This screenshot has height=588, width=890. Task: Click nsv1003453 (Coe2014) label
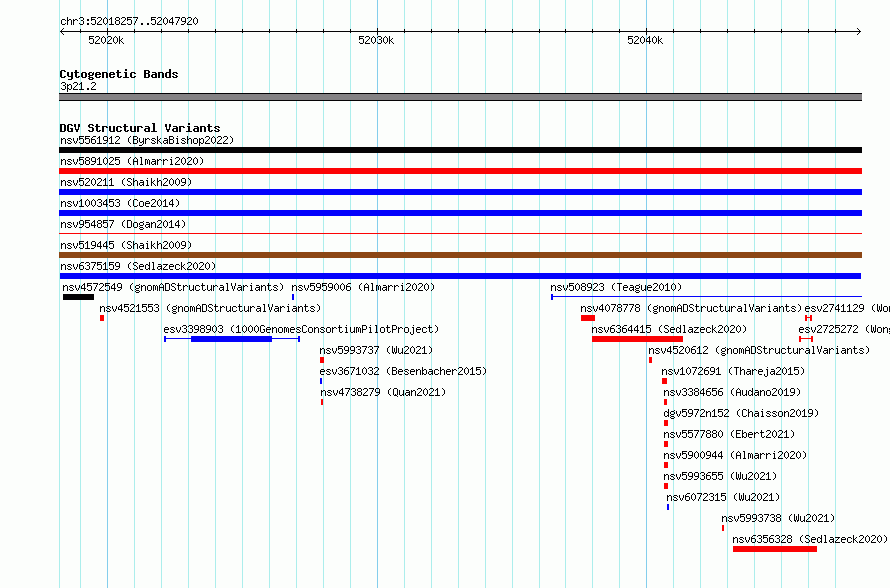(x=120, y=203)
